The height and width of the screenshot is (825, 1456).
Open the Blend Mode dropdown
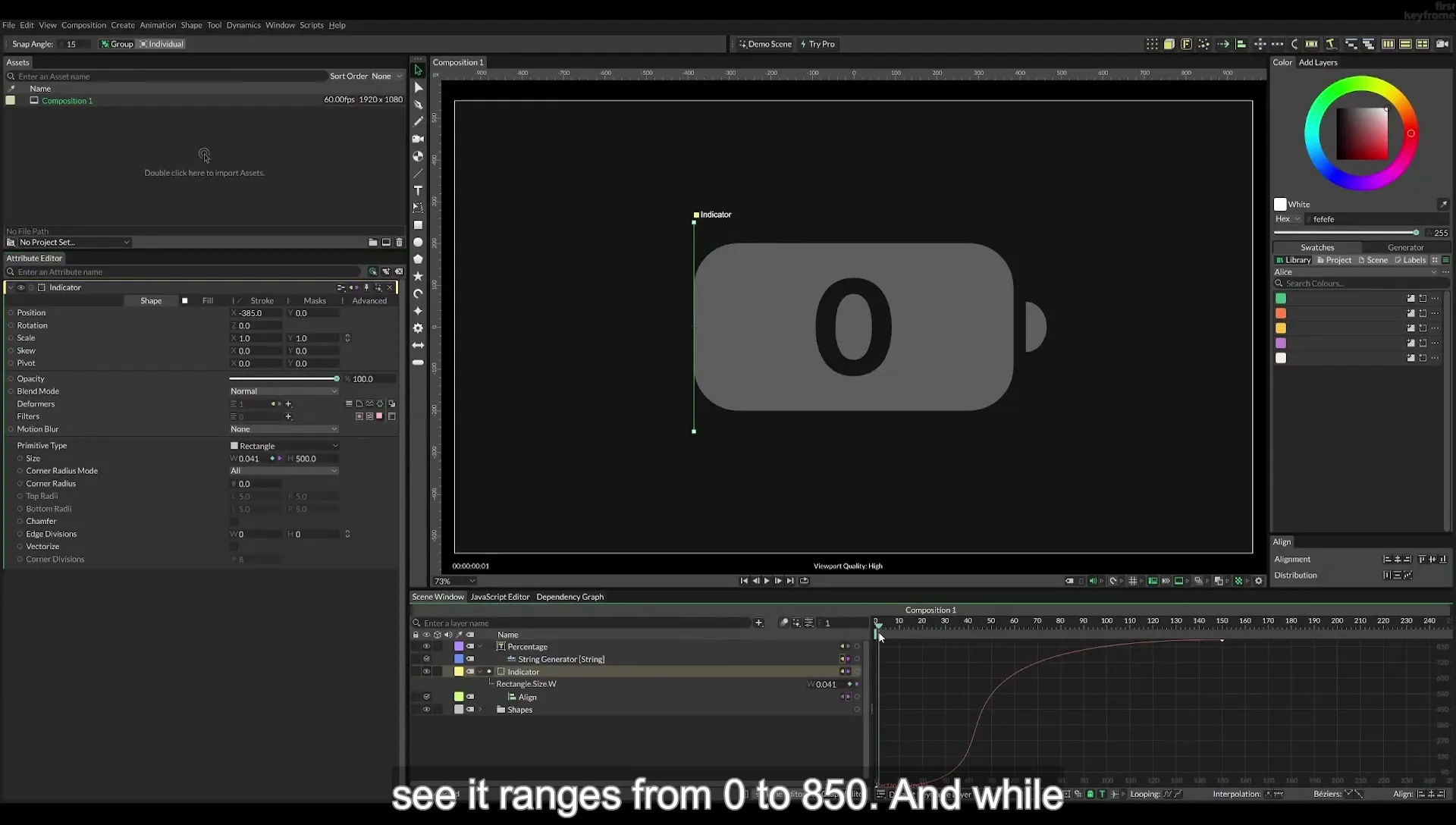pyautogui.click(x=284, y=391)
